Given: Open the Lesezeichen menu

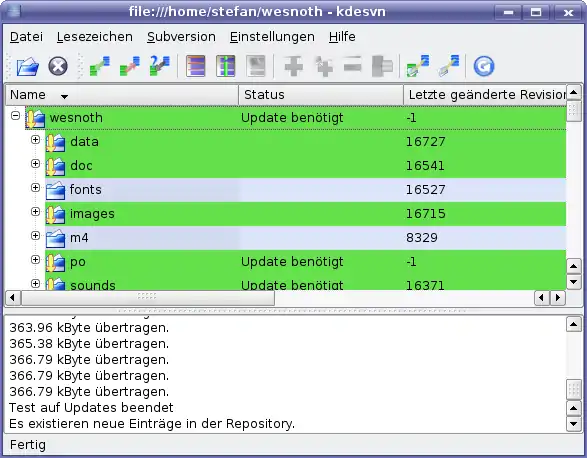Looking at the screenshot, I should (x=95, y=37).
